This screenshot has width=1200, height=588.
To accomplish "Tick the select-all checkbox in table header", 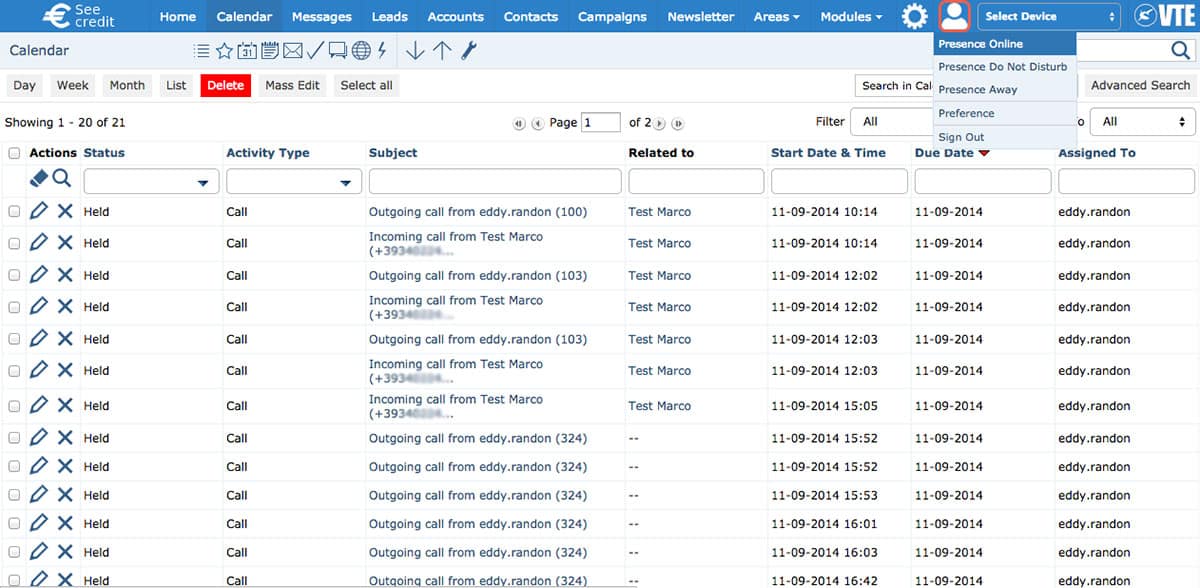I will pyautogui.click(x=14, y=153).
